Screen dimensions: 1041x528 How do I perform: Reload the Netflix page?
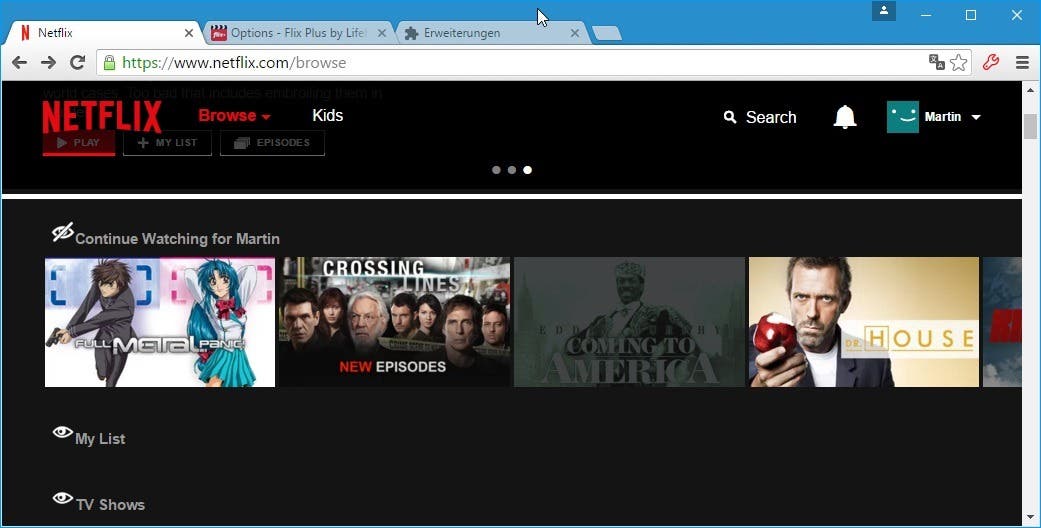[78, 62]
